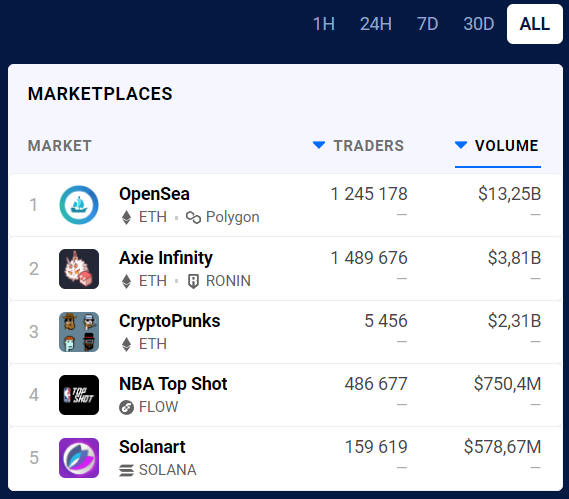This screenshot has width=569, height=499.
Task: Sort marketplaces by TRADERS column
Action: click(x=358, y=146)
